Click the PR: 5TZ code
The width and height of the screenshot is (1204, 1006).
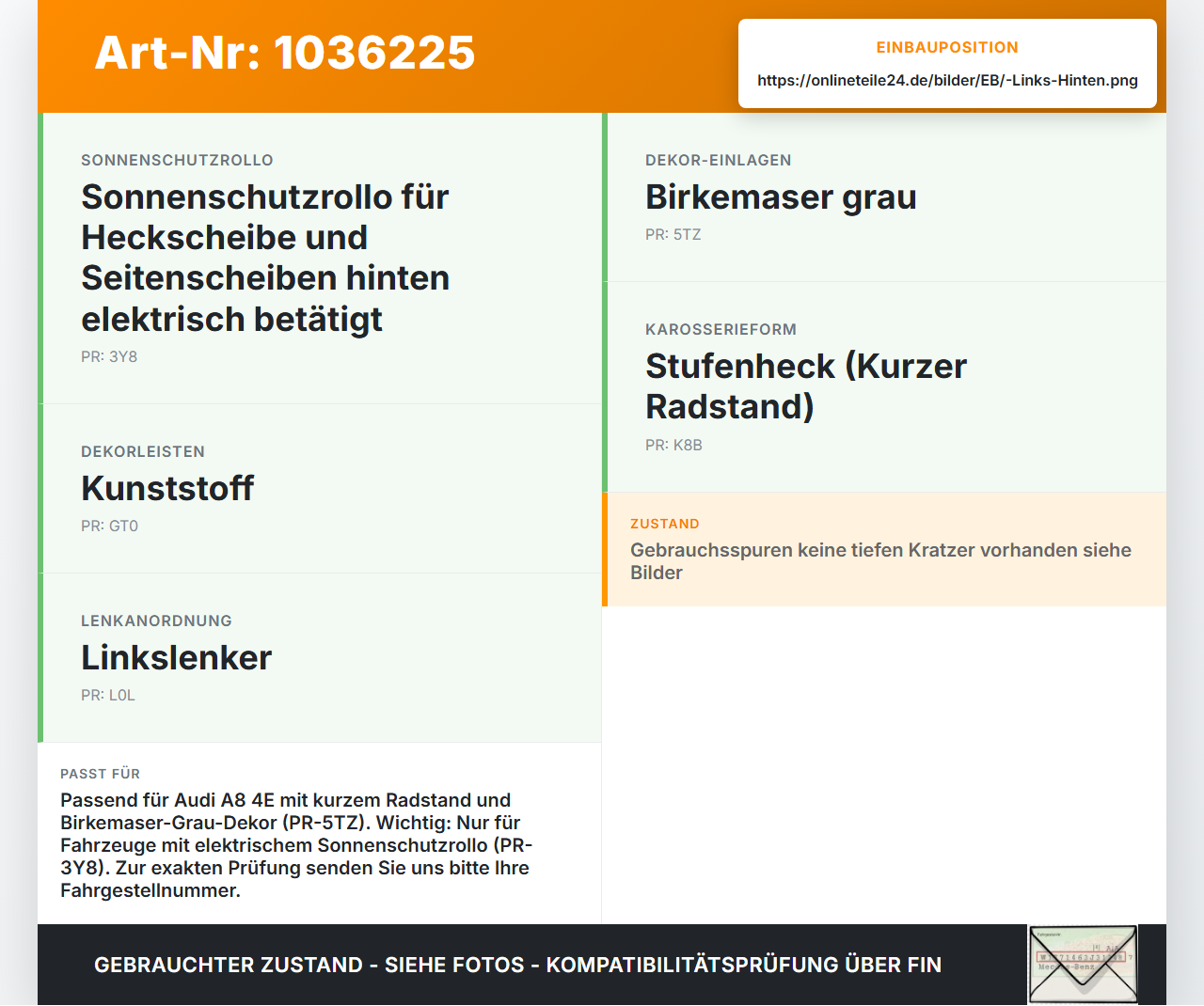(673, 234)
